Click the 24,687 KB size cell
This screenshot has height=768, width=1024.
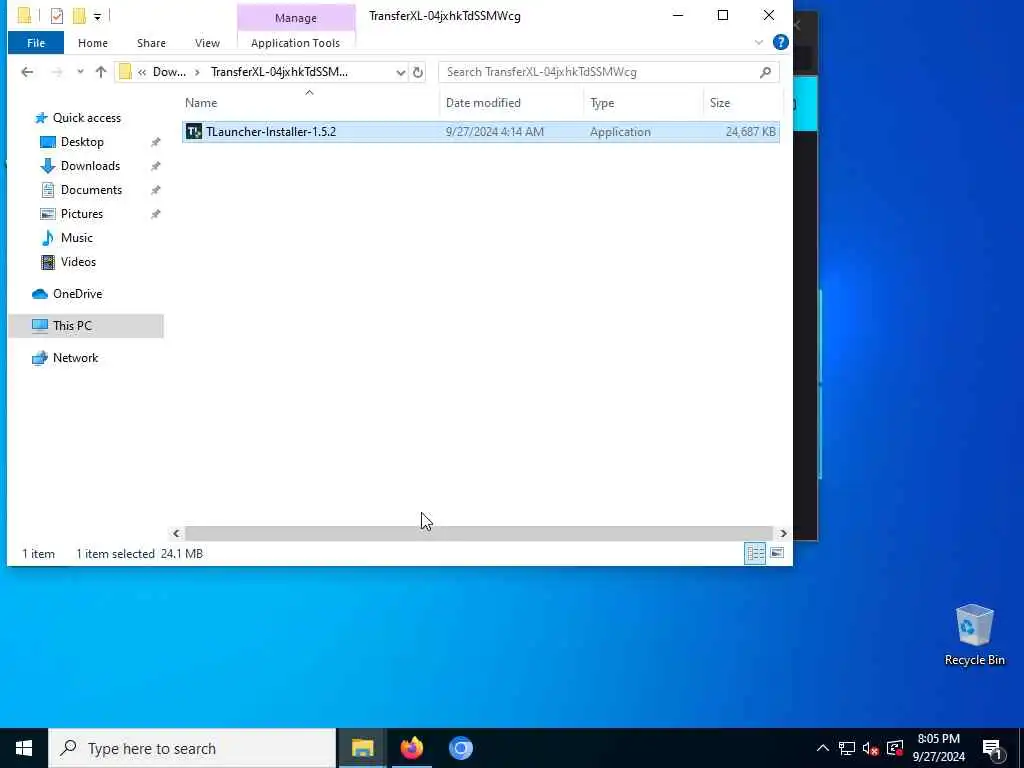[x=750, y=131]
